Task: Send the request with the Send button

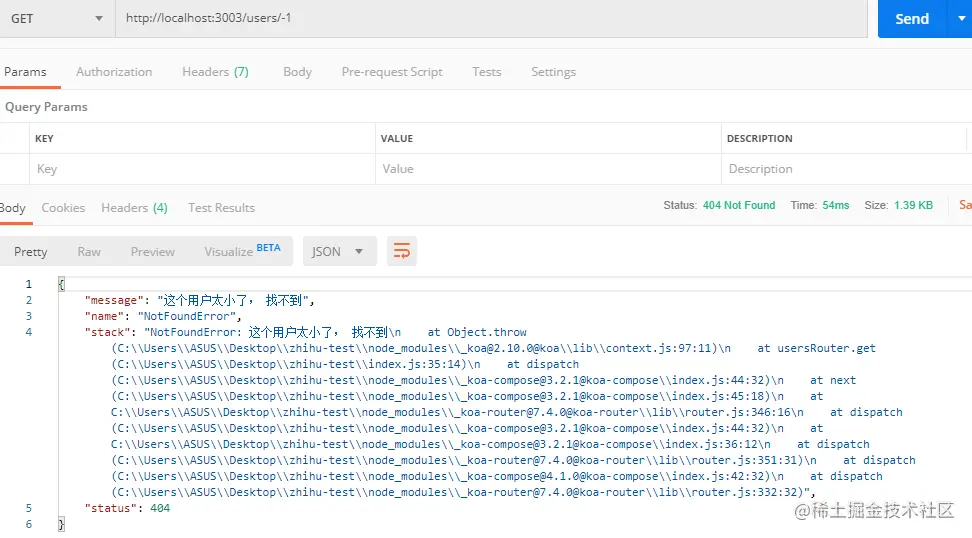Action: coord(912,19)
